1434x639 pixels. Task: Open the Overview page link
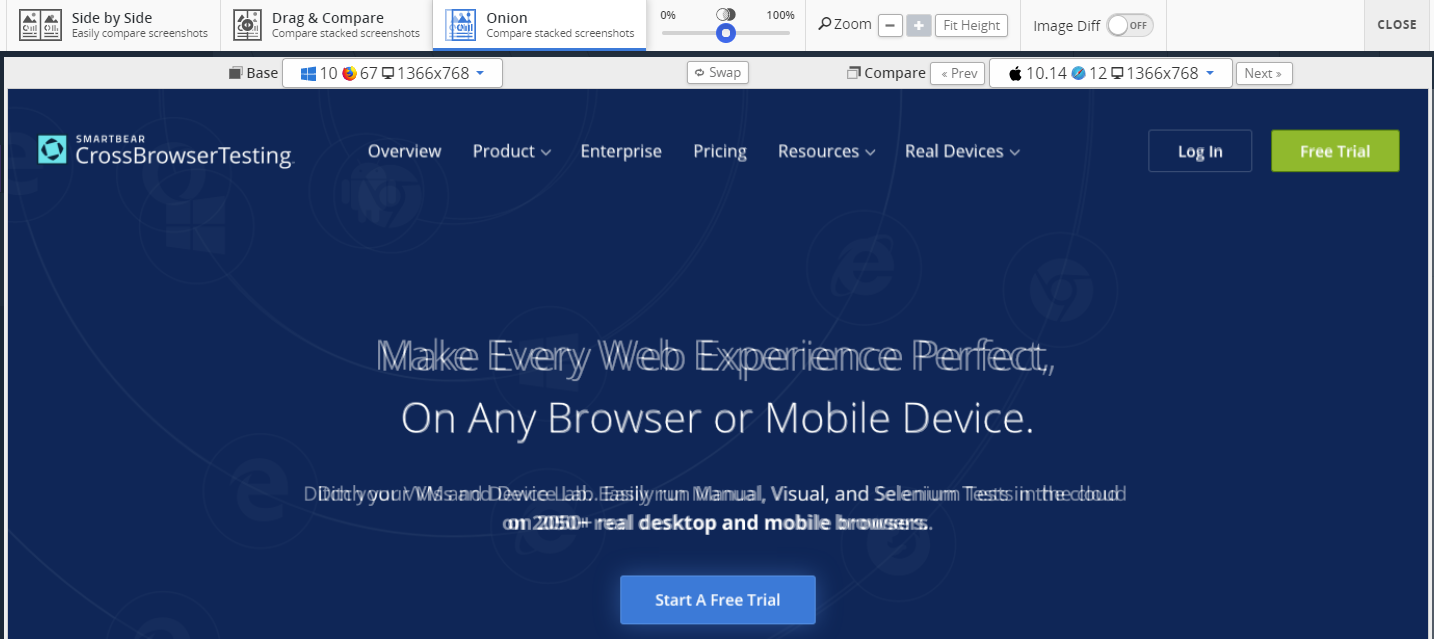pyautogui.click(x=404, y=151)
